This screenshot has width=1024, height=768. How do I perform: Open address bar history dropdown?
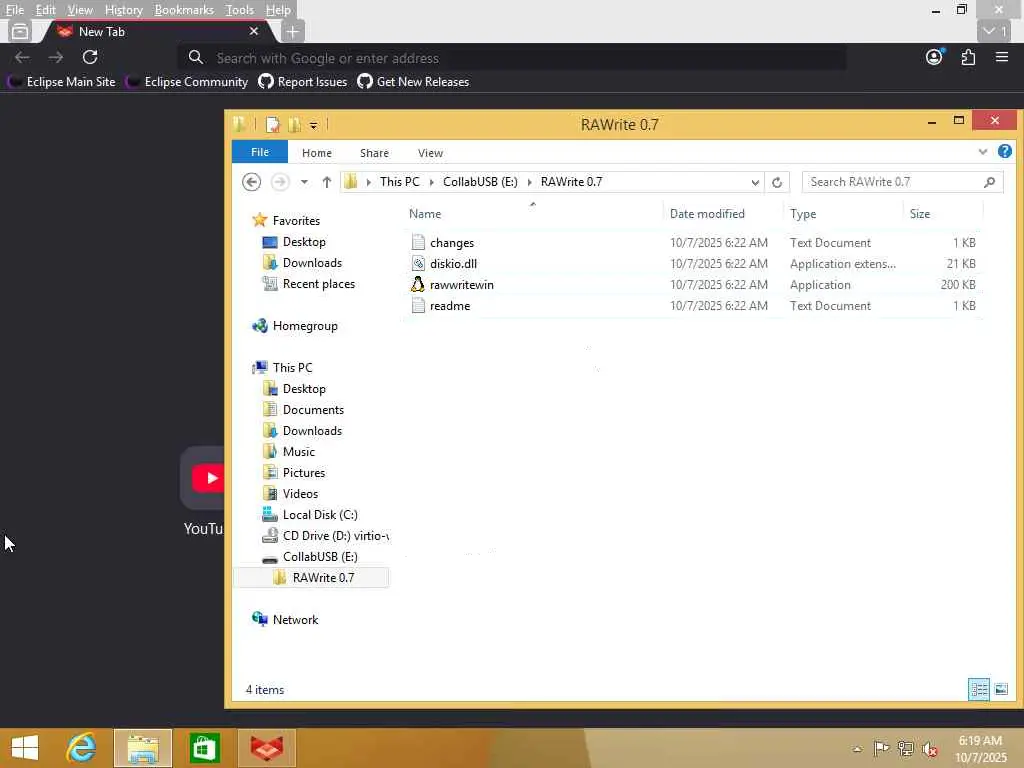point(755,182)
